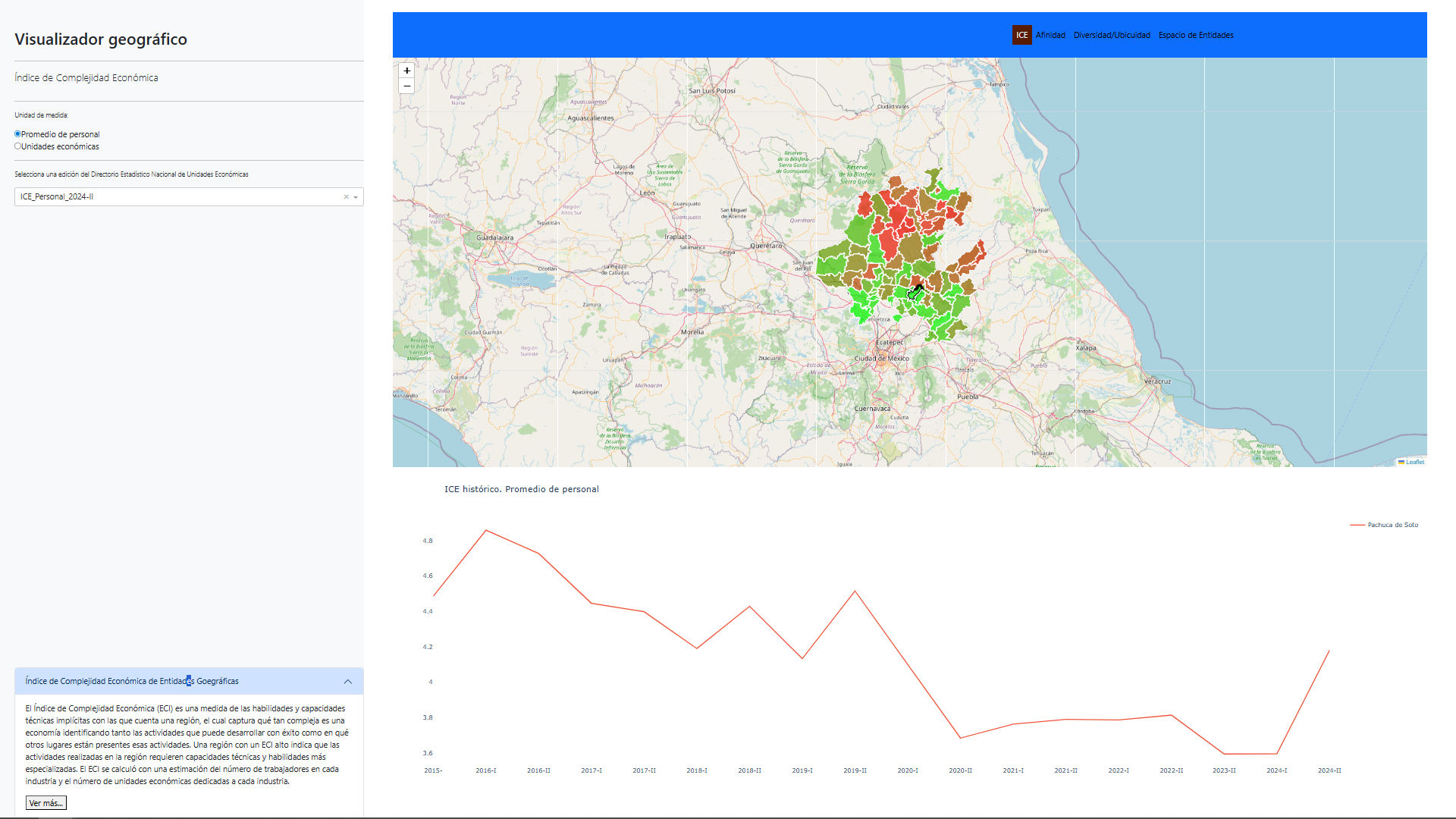This screenshot has height=819, width=1456.
Task: Select the active ICE tab
Action: [x=1021, y=36]
